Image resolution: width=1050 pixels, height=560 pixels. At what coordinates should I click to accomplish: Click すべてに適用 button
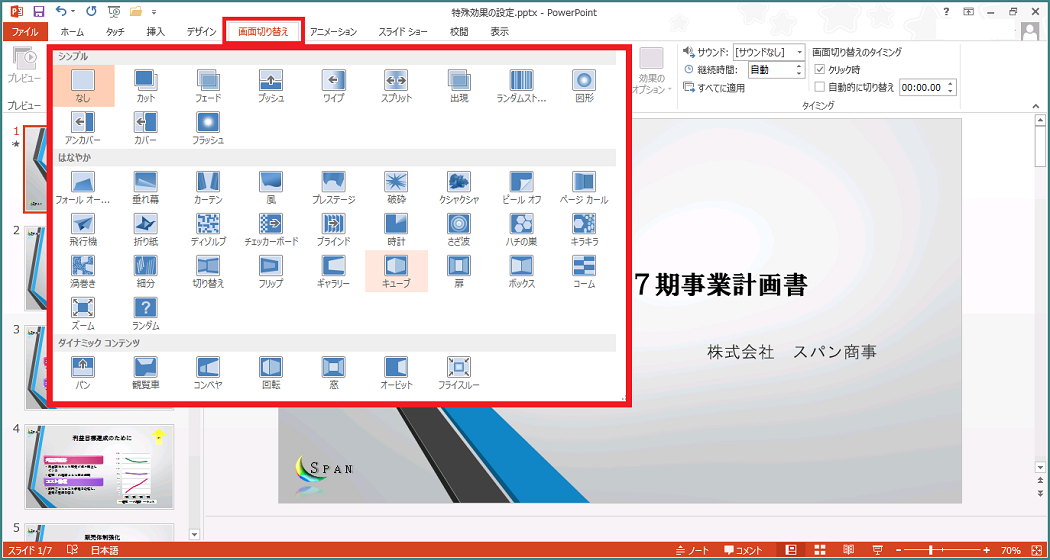click(714, 88)
